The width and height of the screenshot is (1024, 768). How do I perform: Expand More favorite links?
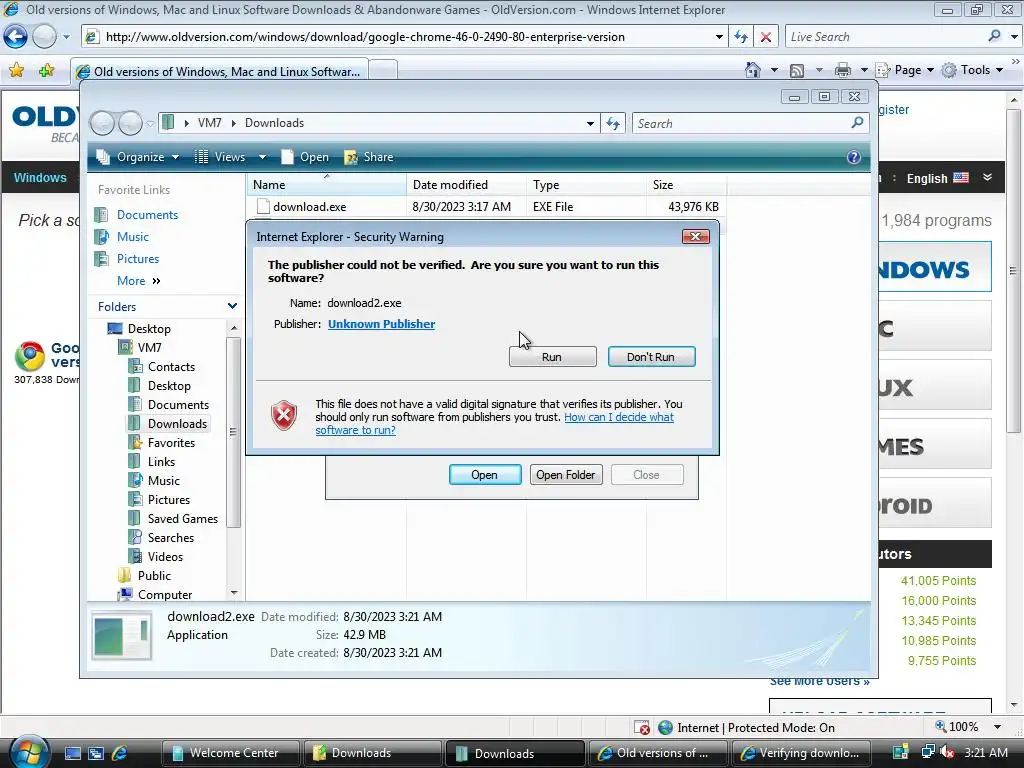click(x=138, y=281)
